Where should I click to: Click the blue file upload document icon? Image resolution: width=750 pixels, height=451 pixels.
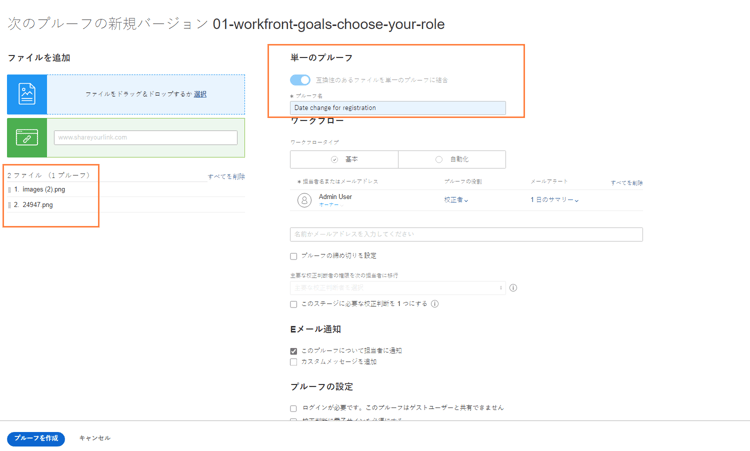[27, 94]
